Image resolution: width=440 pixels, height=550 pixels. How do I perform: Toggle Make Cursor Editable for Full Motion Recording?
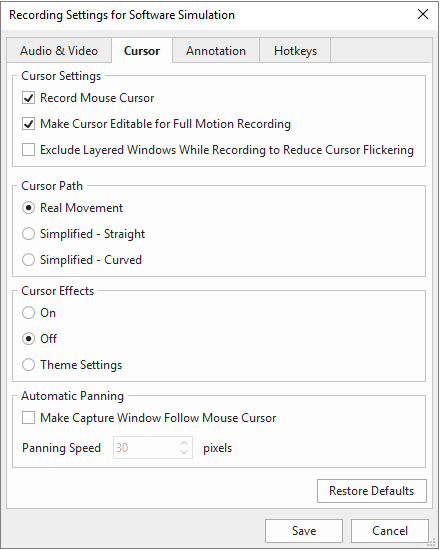(x=28, y=124)
